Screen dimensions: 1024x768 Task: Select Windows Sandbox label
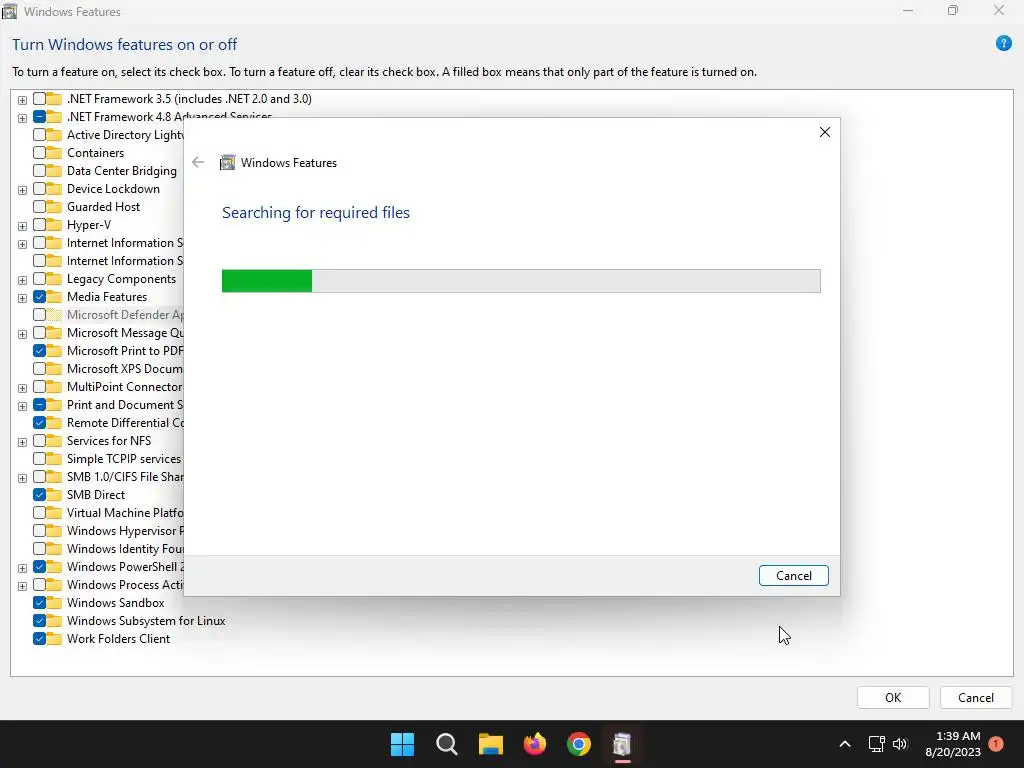coord(116,603)
